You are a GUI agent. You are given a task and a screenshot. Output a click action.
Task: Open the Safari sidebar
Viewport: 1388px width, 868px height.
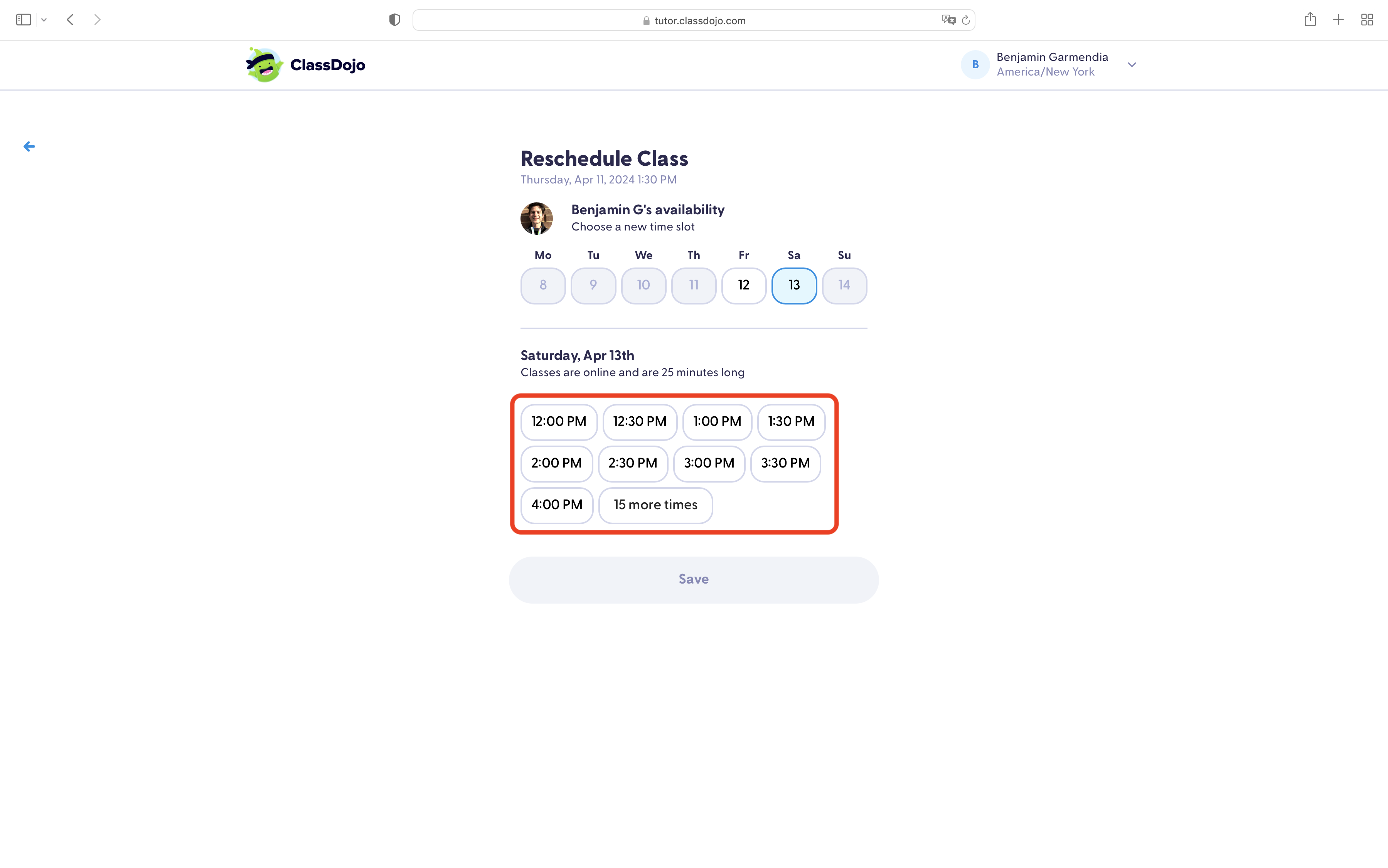[23, 20]
